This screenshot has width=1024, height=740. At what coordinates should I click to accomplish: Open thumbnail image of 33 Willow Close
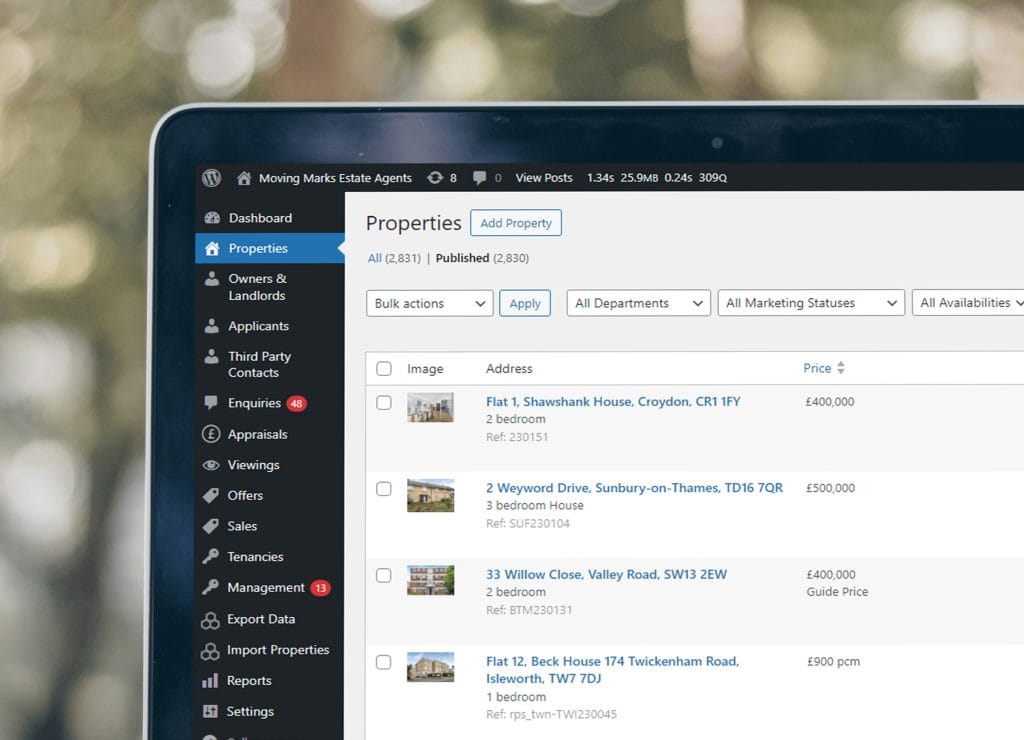(x=430, y=581)
